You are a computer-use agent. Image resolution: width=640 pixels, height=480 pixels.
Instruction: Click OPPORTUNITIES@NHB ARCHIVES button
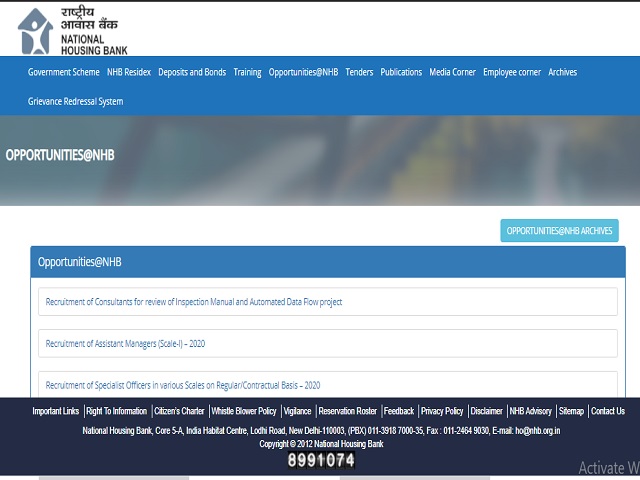[x=560, y=231]
